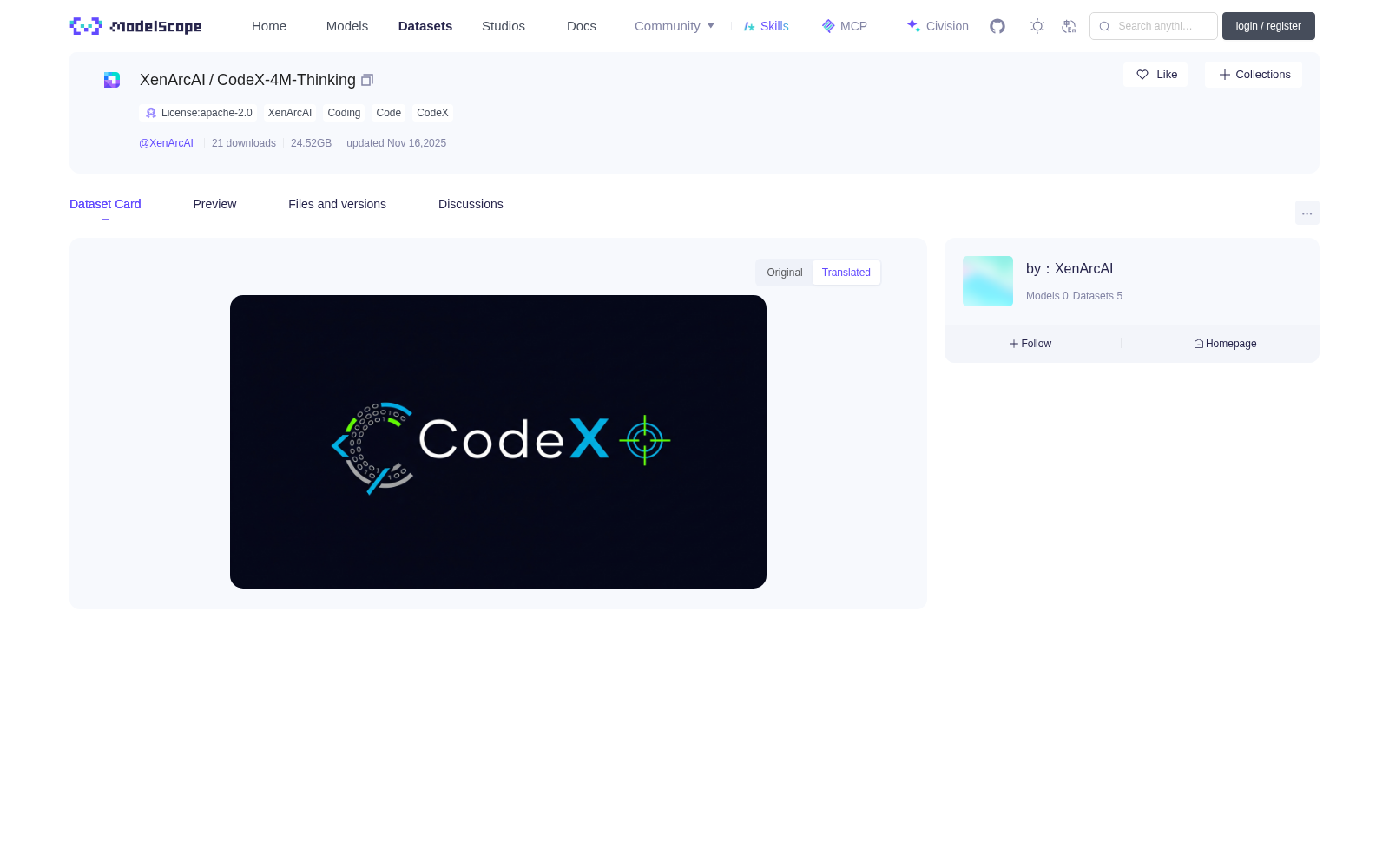Open the Models menu item

(x=347, y=26)
